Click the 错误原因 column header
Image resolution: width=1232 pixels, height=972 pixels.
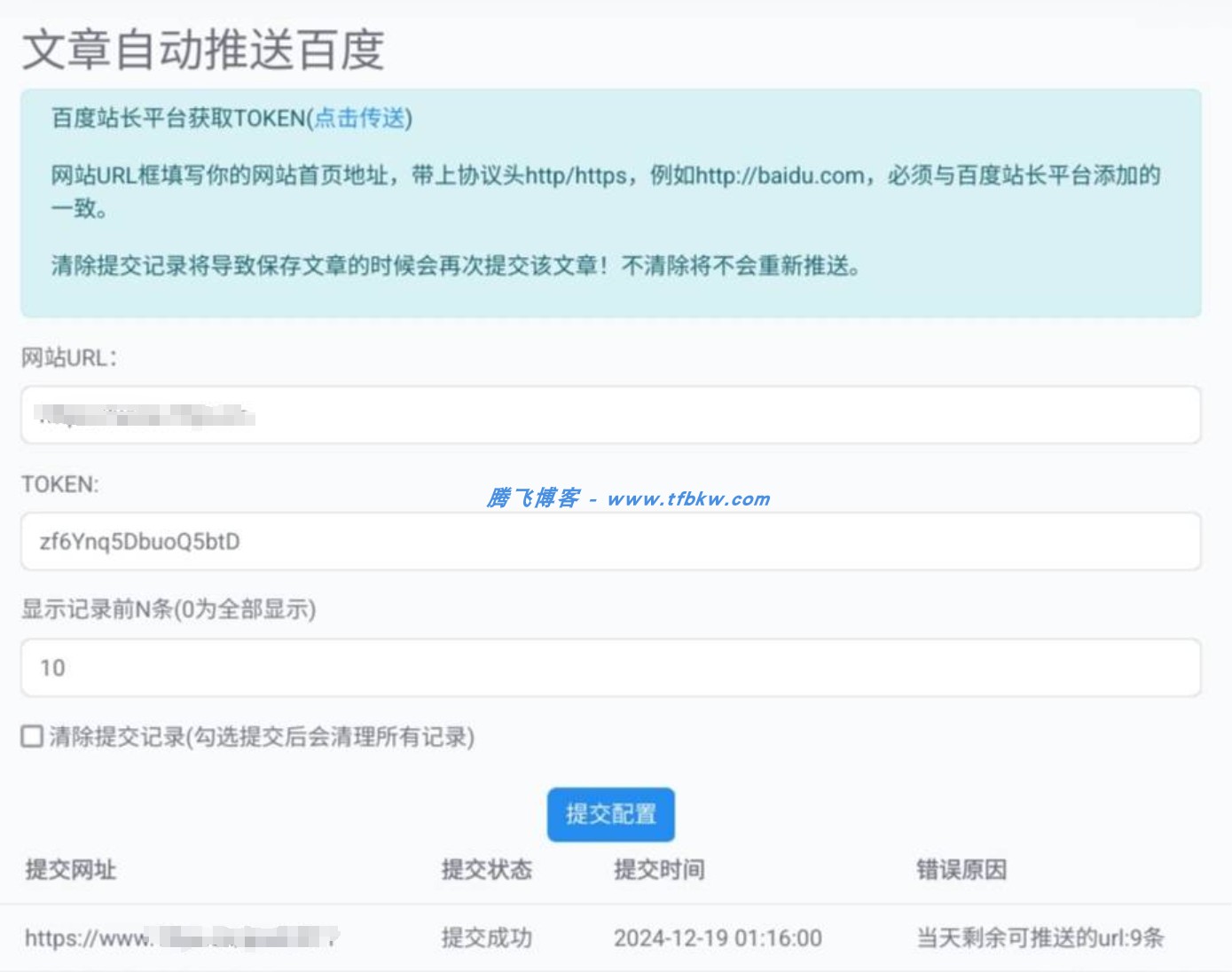963,870
